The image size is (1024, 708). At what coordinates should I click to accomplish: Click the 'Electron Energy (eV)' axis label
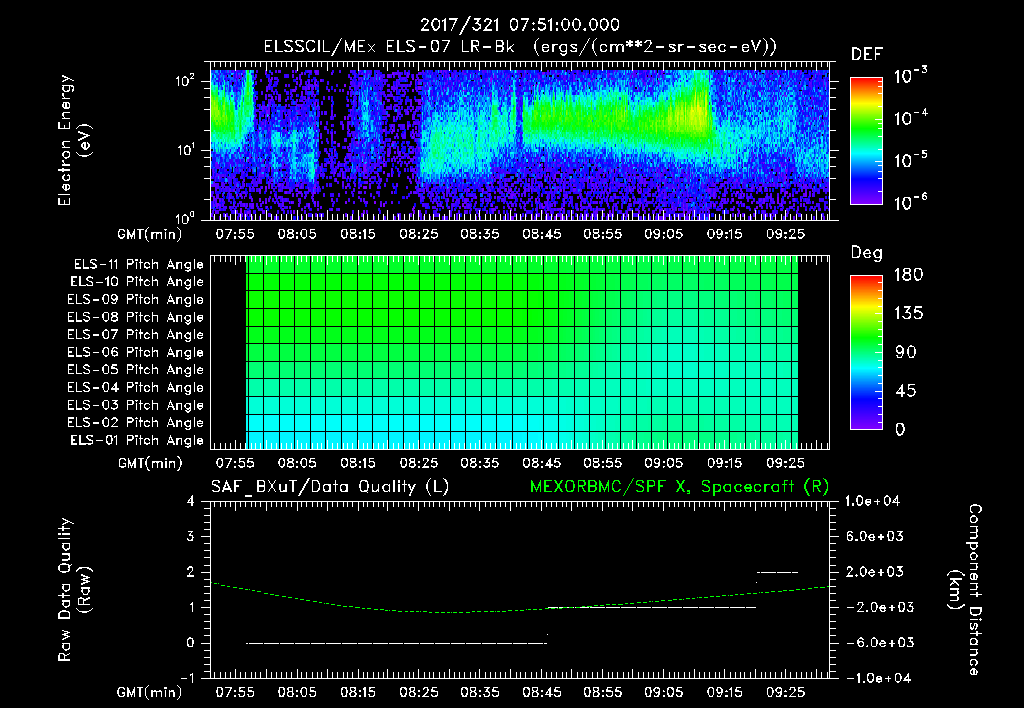[x=73, y=140]
